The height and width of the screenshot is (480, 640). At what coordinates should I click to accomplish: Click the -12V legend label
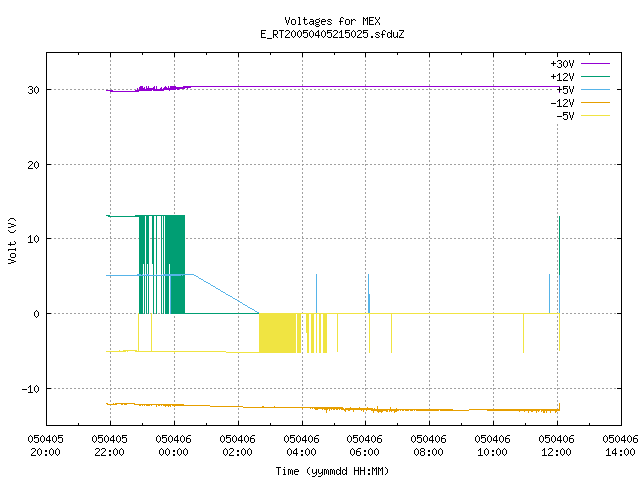pyautogui.click(x=562, y=103)
